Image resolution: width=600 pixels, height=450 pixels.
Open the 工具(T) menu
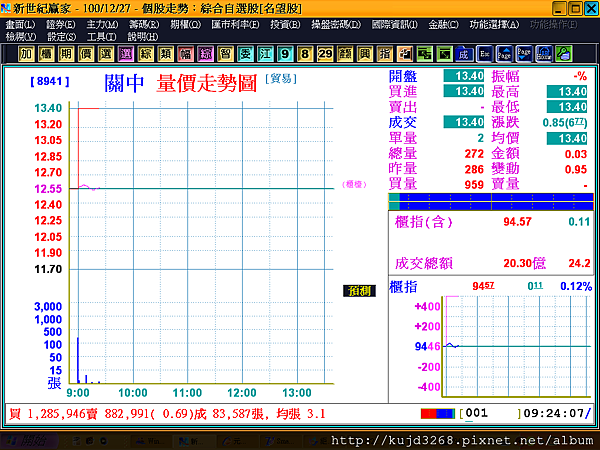pyautogui.click(x=102, y=37)
